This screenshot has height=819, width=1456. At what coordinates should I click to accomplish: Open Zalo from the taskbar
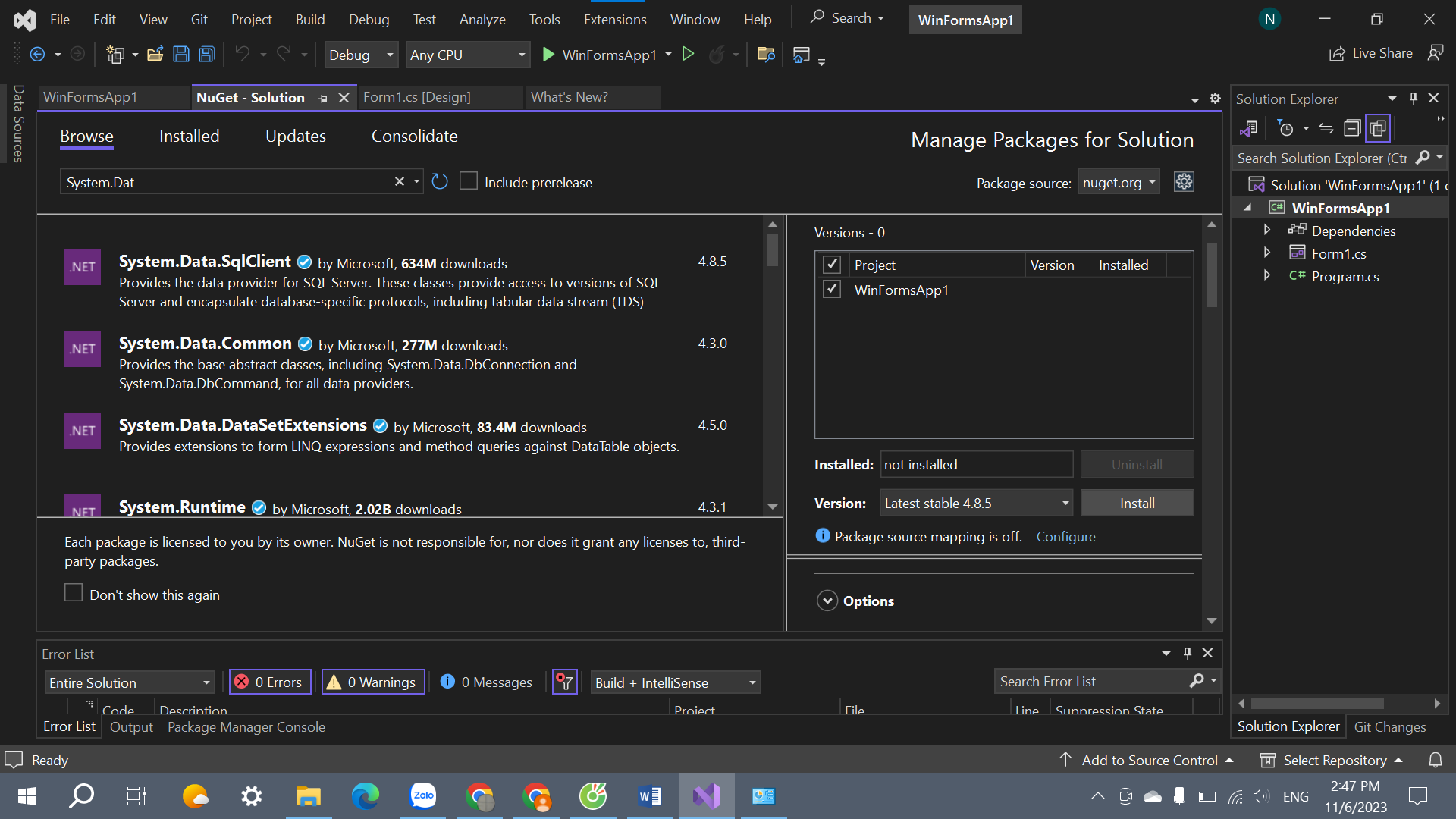[422, 796]
